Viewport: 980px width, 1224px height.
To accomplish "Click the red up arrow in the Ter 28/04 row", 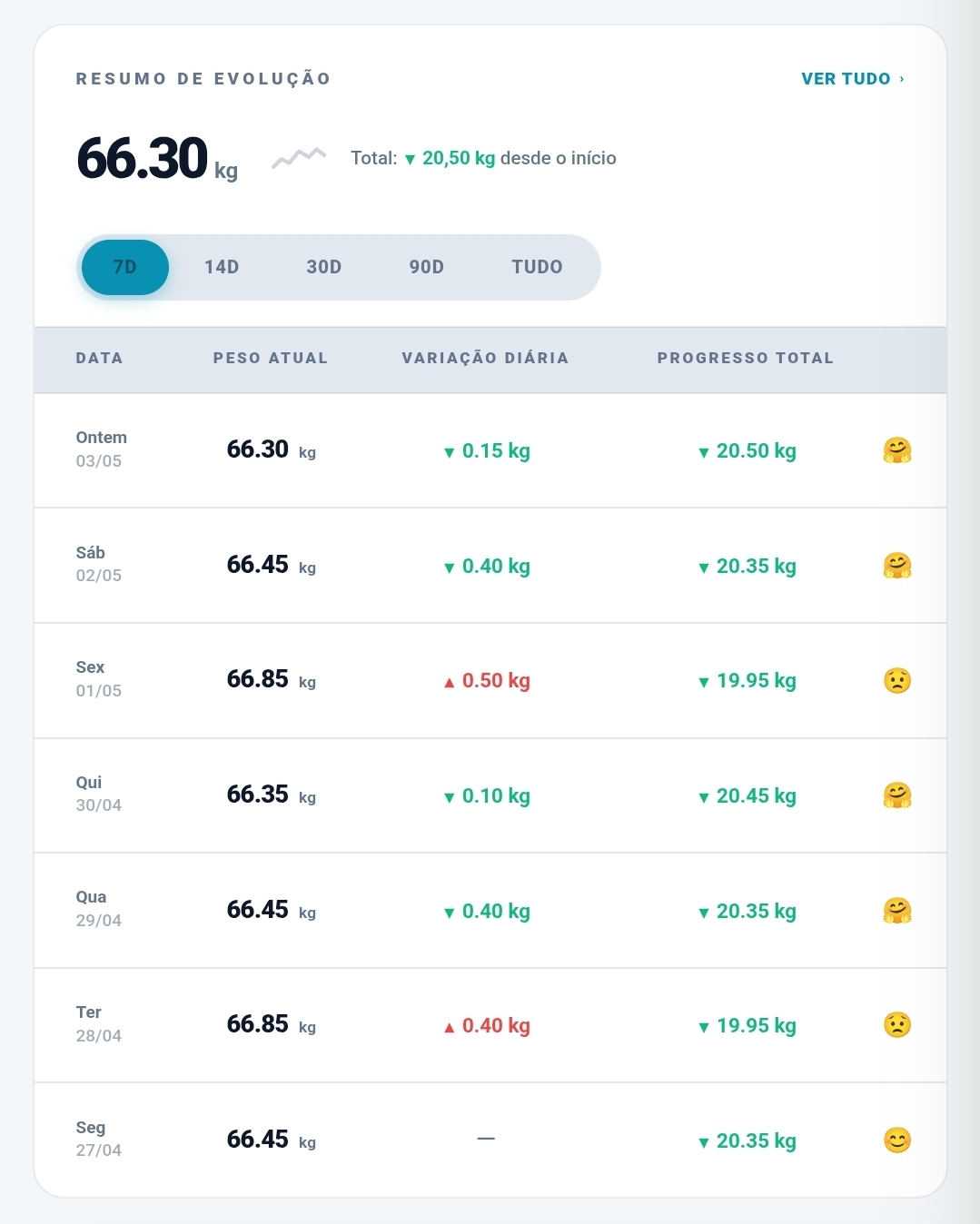I will 449,1028.
